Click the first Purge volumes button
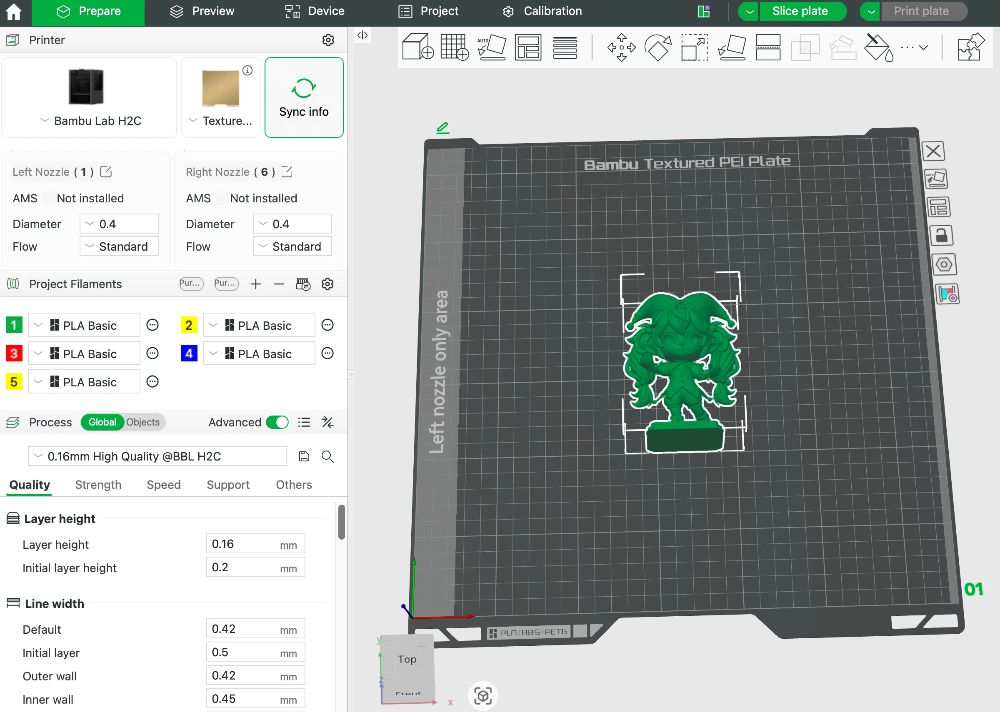 (x=191, y=284)
